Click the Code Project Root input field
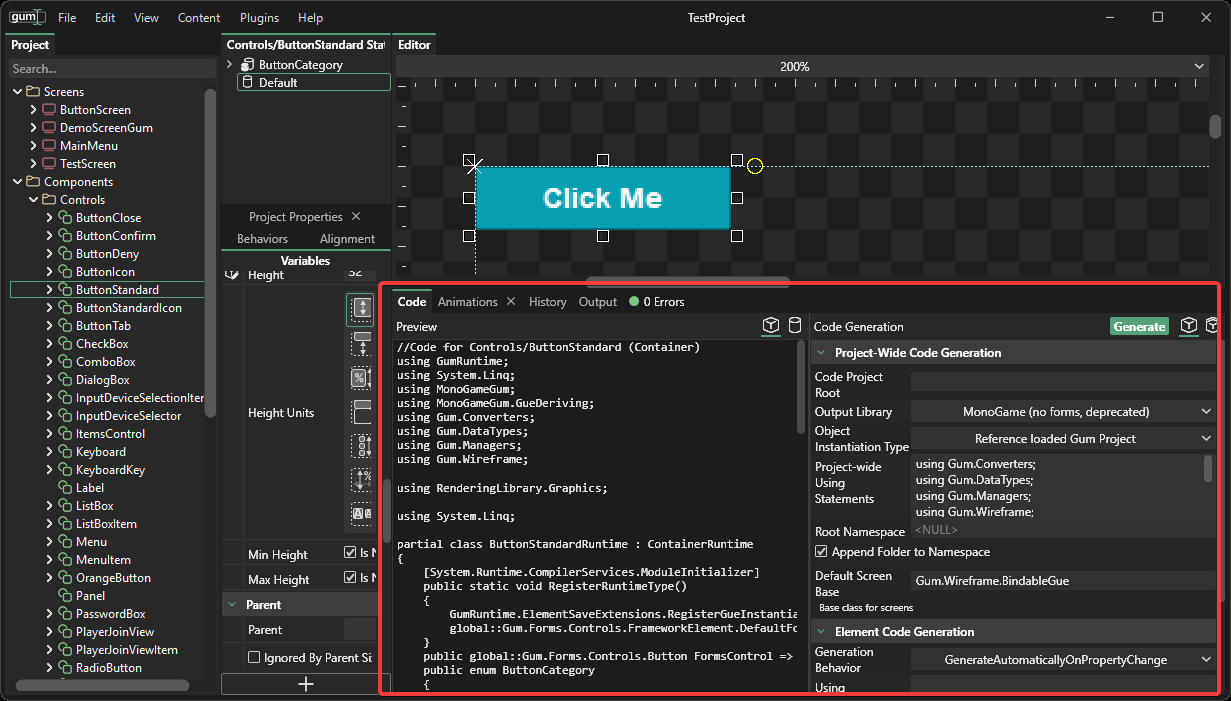 click(x=1063, y=382)
